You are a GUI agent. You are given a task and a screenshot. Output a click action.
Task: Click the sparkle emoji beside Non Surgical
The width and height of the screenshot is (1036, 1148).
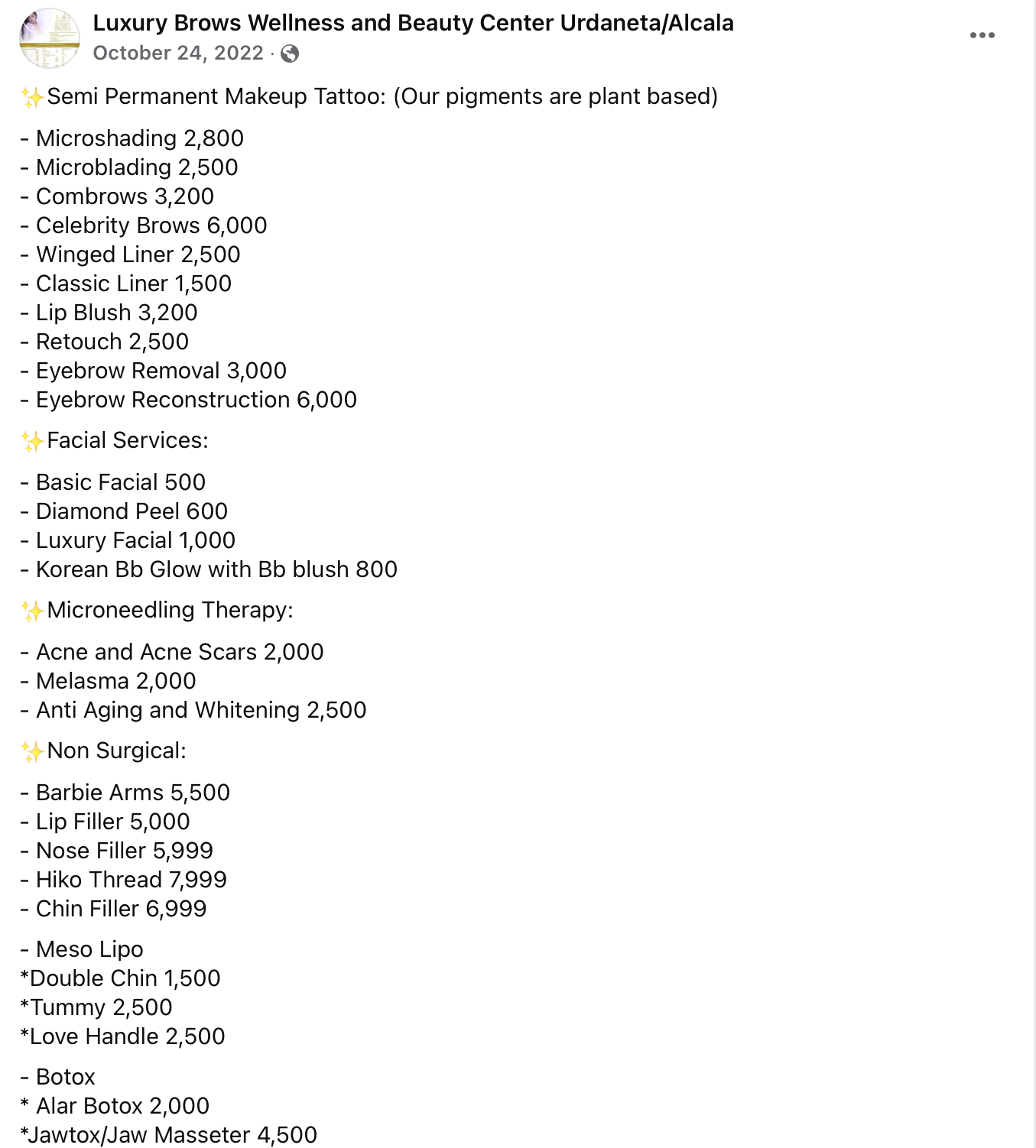coord(32,751)
